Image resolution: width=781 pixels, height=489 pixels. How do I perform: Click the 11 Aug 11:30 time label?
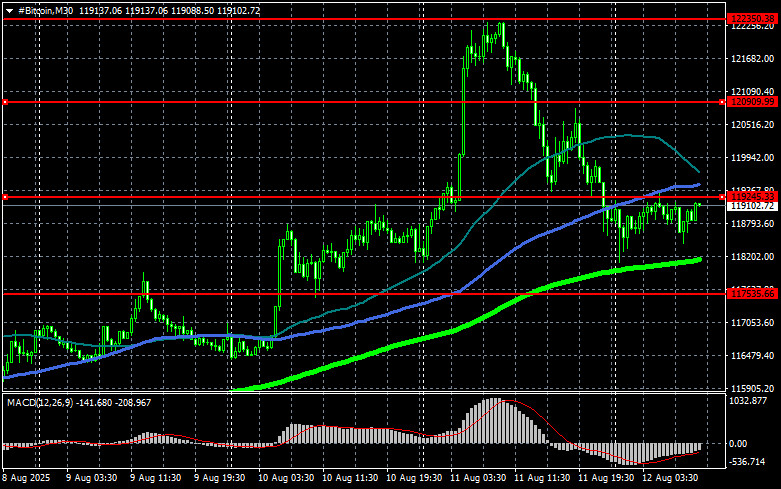[542, 478]
